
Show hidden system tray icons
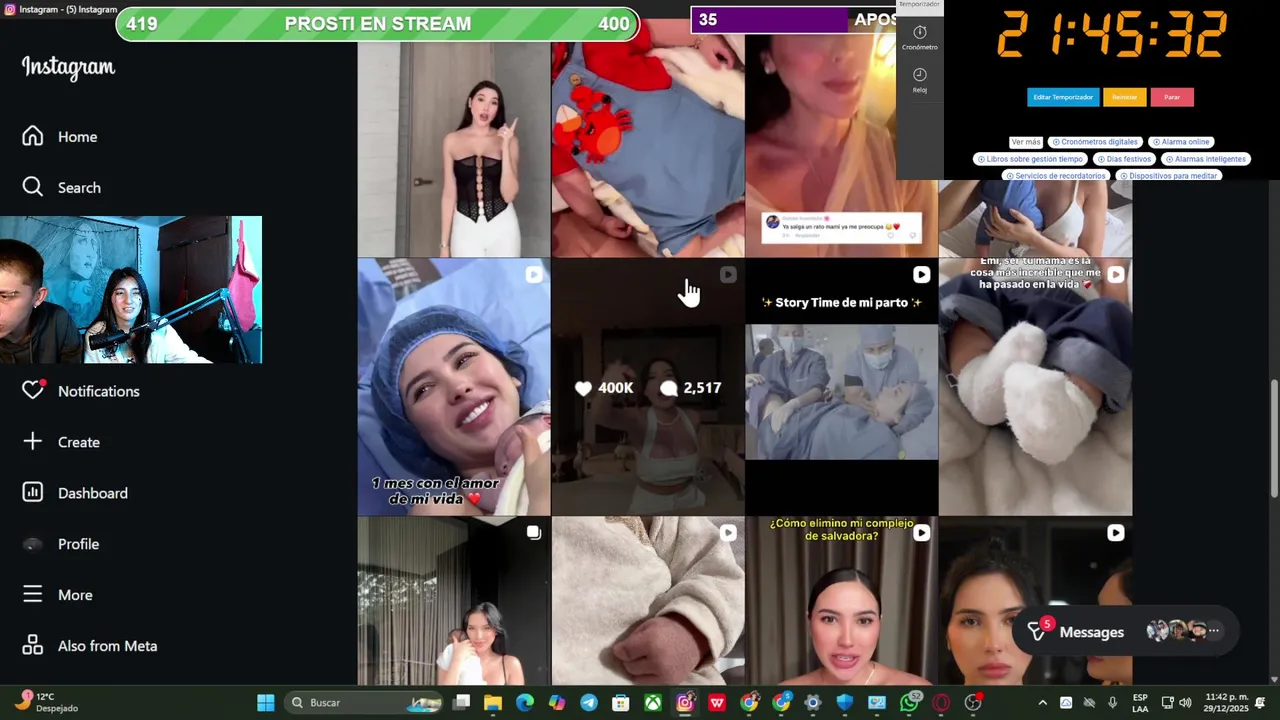coord(1042,703)
